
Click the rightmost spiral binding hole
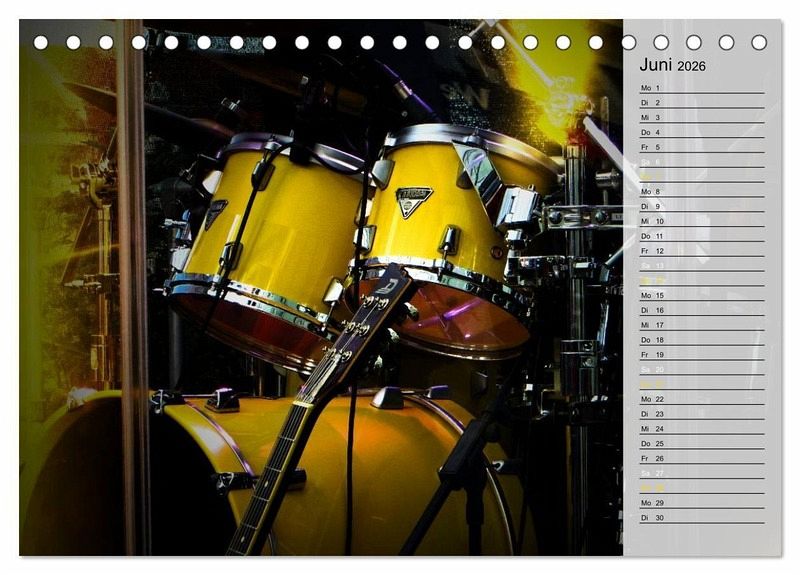pyautogui.click(x=759, y=42)
